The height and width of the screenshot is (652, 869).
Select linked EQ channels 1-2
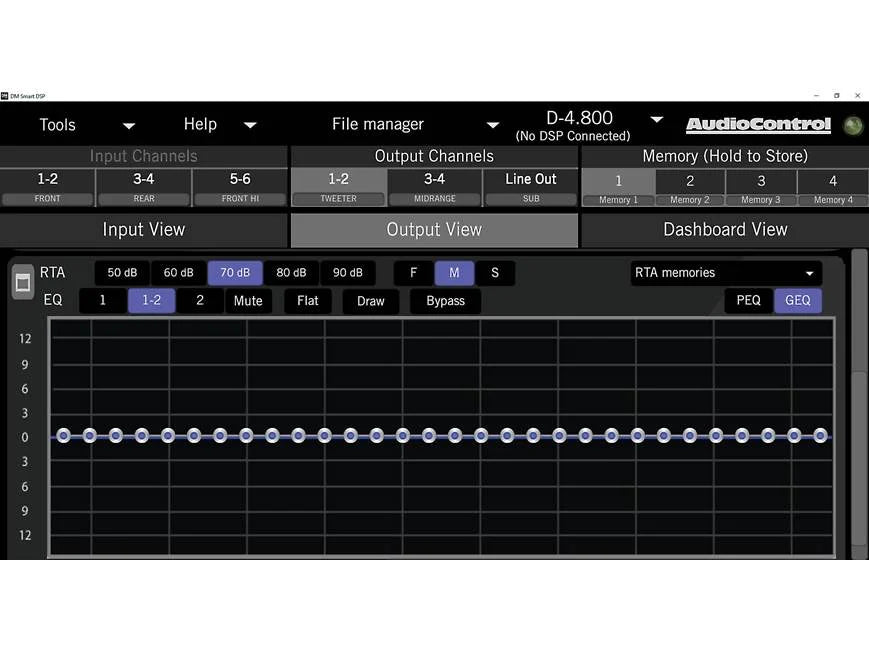coord(151,300)
